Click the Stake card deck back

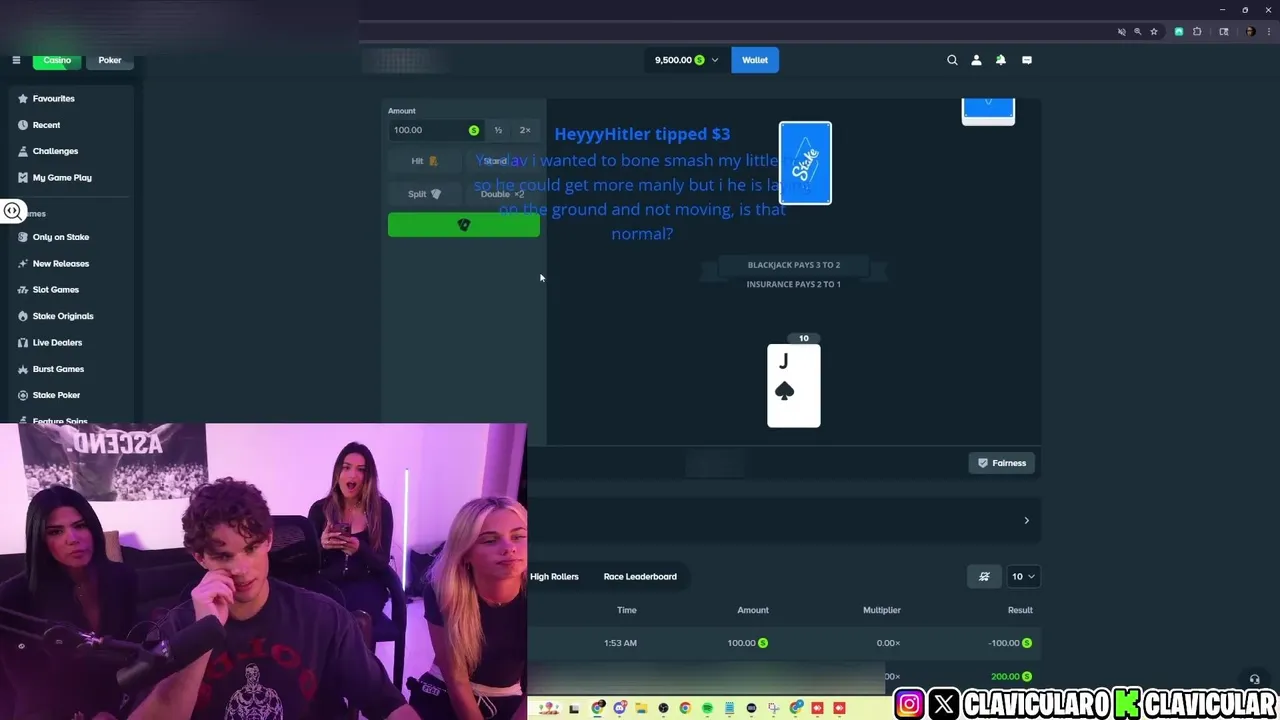tap(805, 163)
